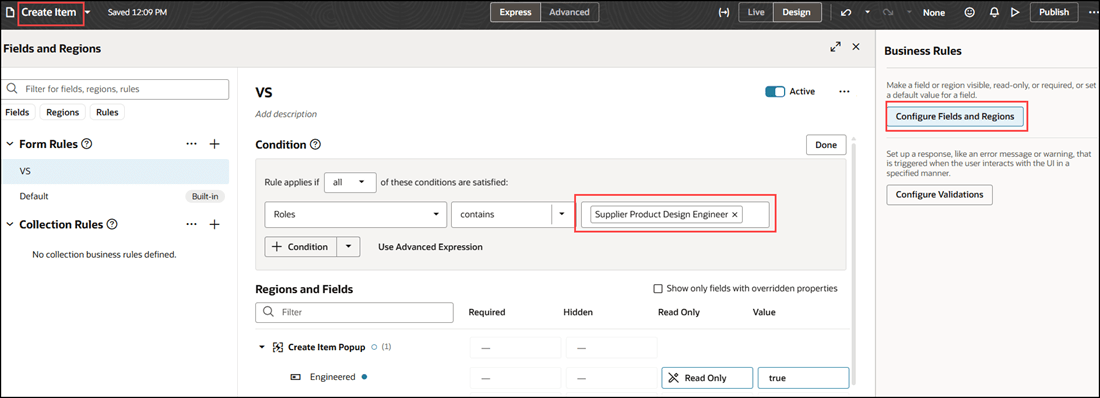Viewport: 1100px width, 398px height.
Task: Click the + Condition button
Action: (300, 247)
